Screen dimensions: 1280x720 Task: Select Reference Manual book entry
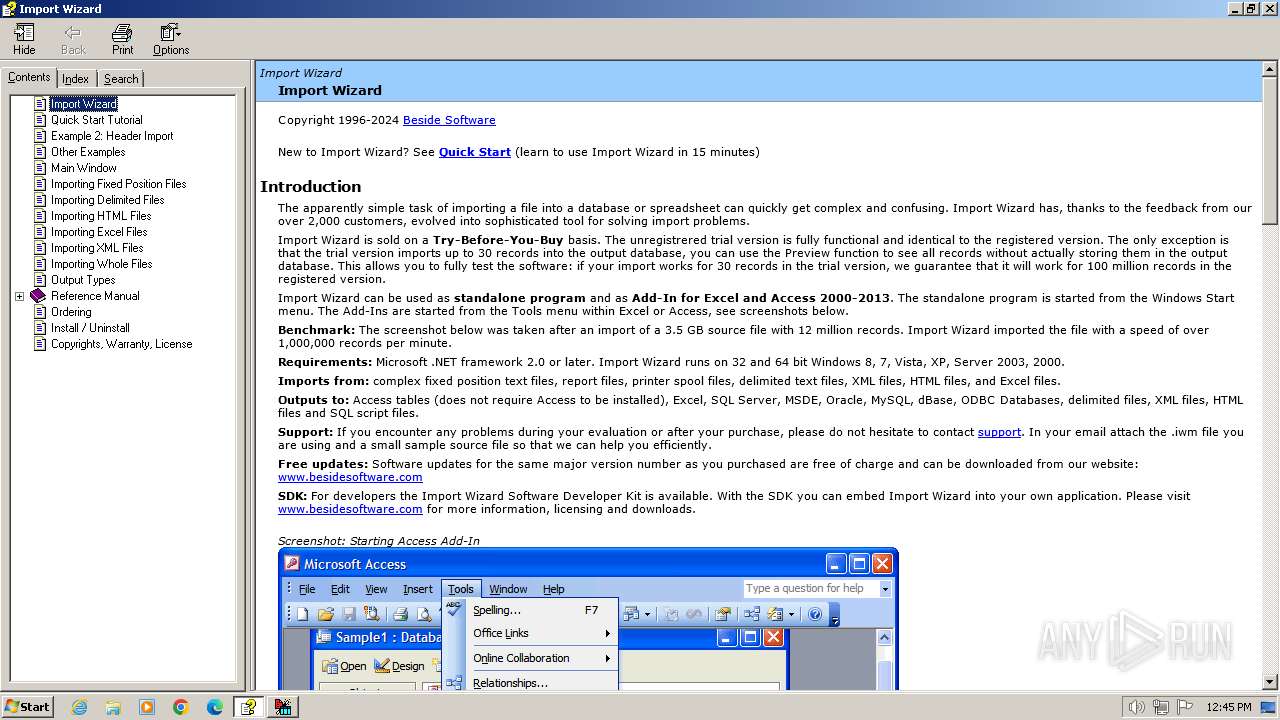[x=95, y=296]
